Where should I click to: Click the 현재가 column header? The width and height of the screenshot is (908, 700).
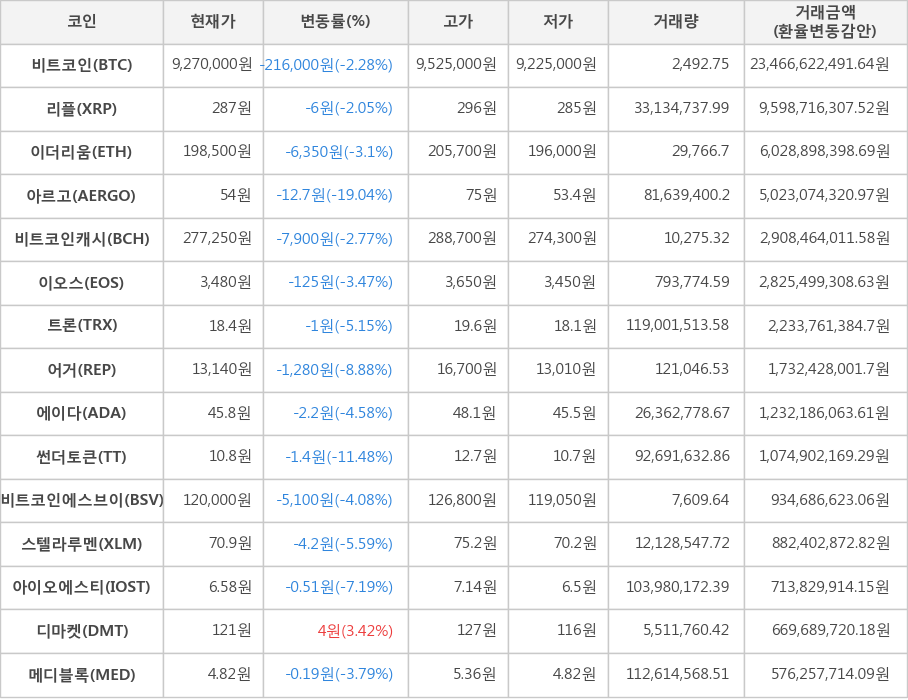pyautogui.click(x=213, y=22)
